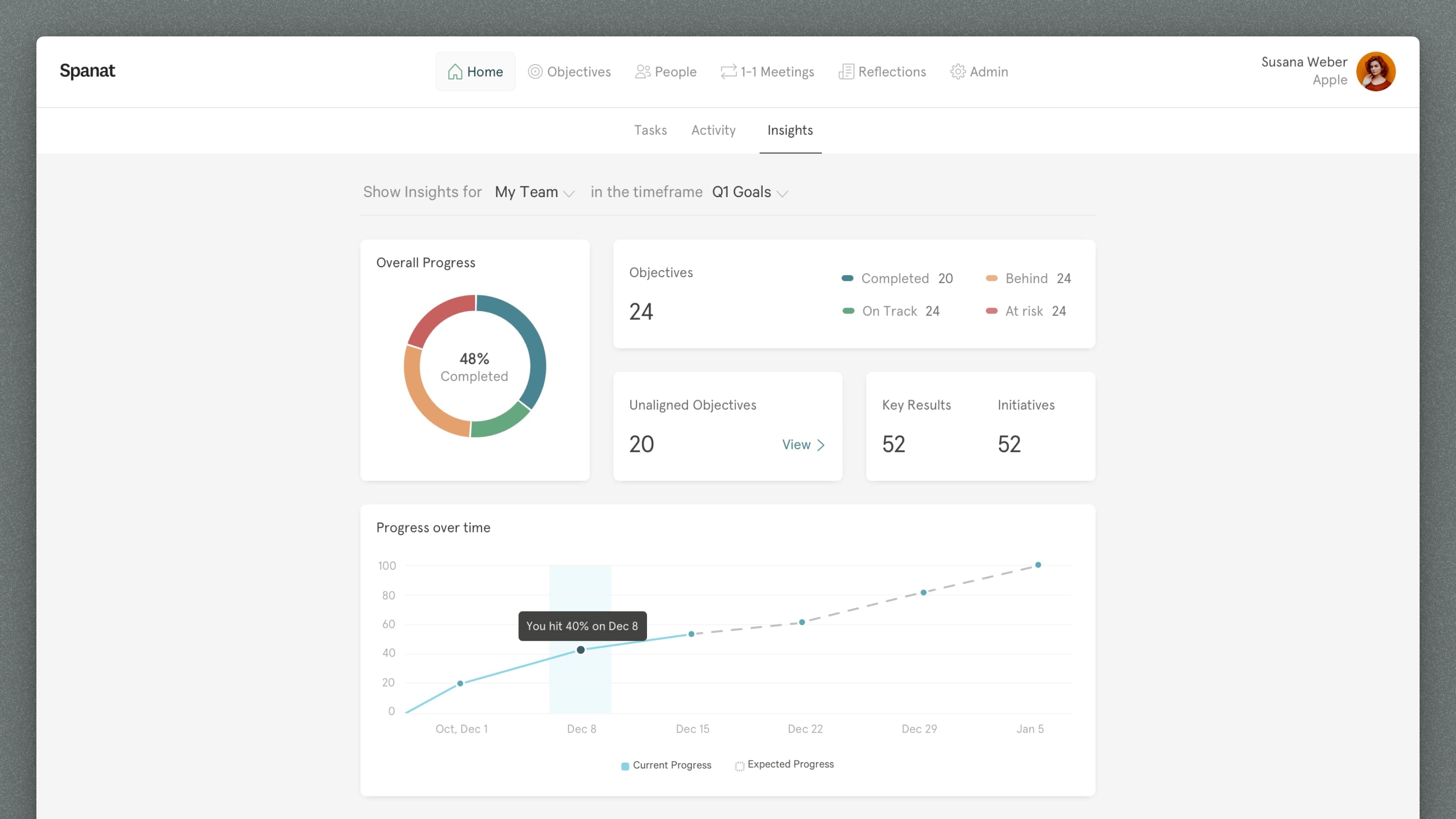Viewport: 1456px width, 819px height.
Task: Toggle the Completed legend indicator
Action: coord(847,278)
